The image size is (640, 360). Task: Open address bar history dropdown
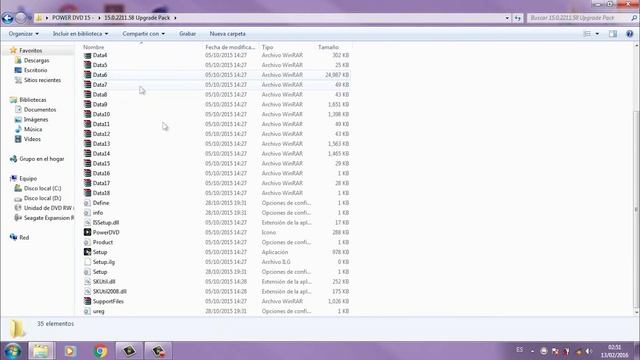(507, 18)
